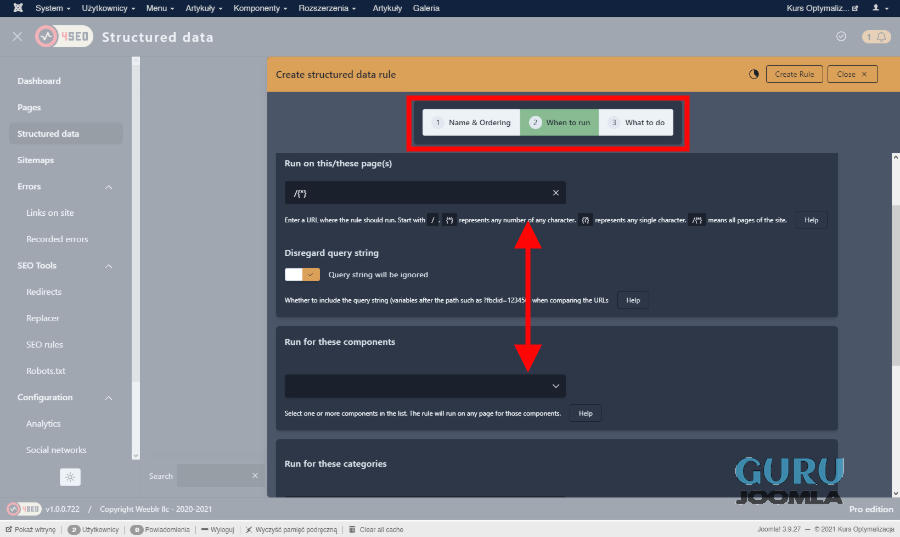Collapse the Configuration sidebar section

108,398
